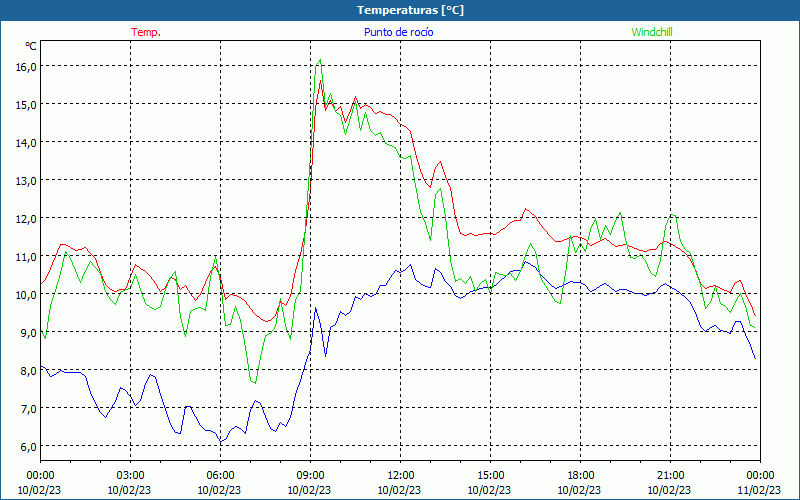
Task: Click the 6,0 y-axis value
Action: (x=28, y=447)
